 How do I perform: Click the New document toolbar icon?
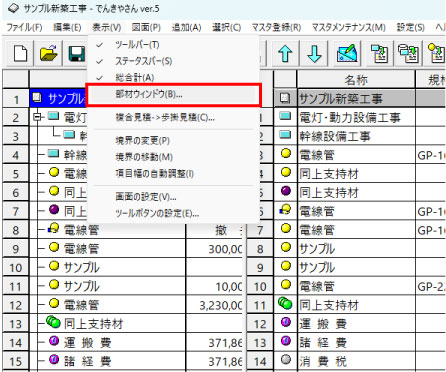tap(20, 54)
